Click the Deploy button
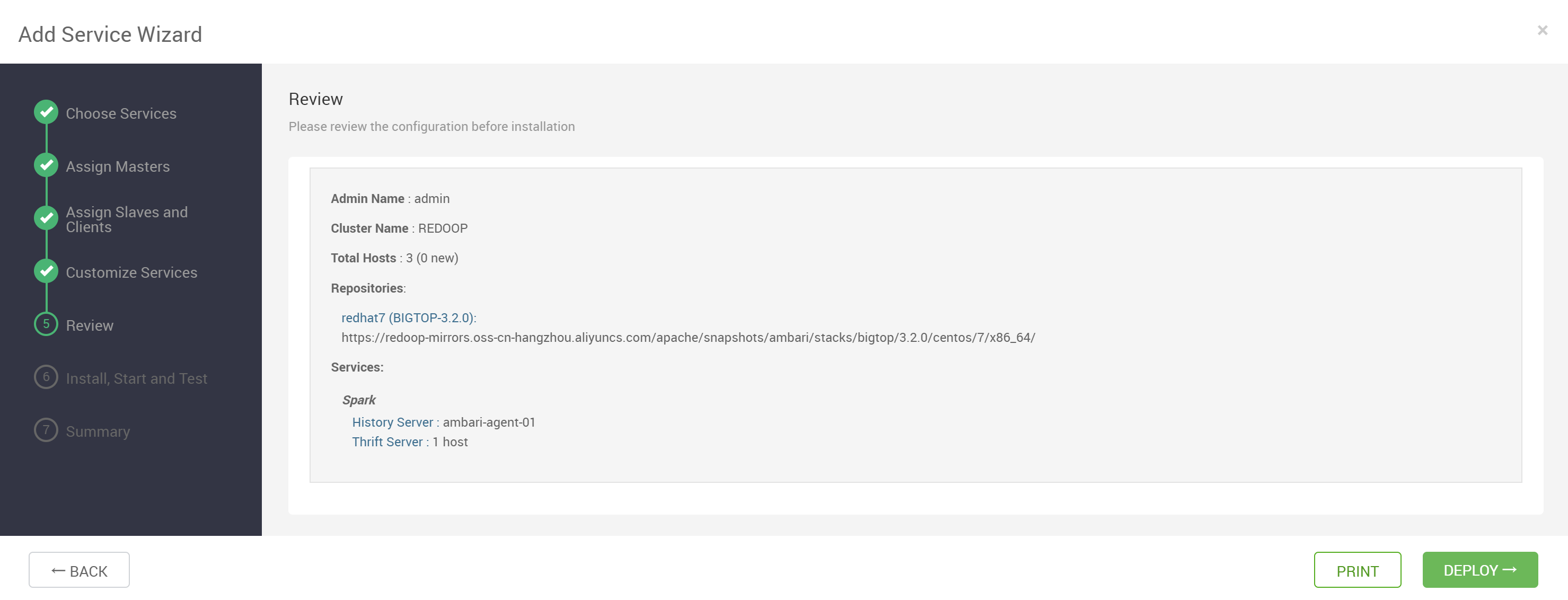Viewport: 1568px width, 600px height. point(1479,570)
